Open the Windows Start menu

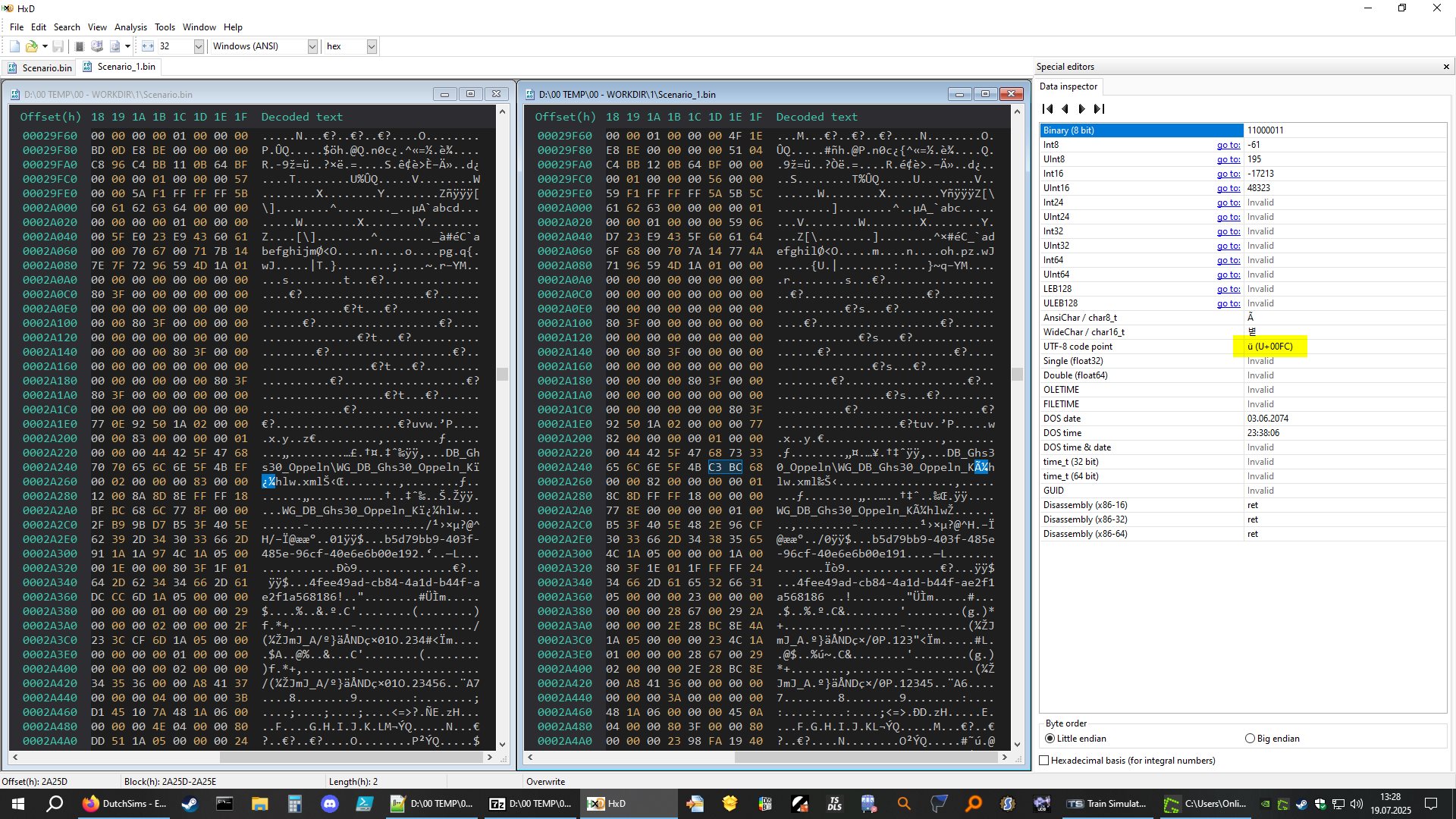point(18,803)
